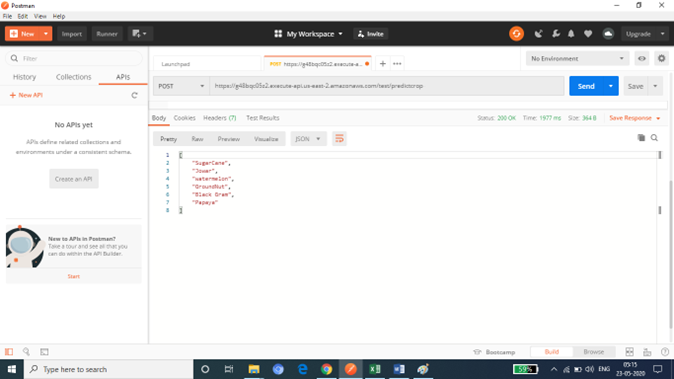Switch to the Collections tab
This screenshot has width=674, height=379.
[x=74, y=77]
